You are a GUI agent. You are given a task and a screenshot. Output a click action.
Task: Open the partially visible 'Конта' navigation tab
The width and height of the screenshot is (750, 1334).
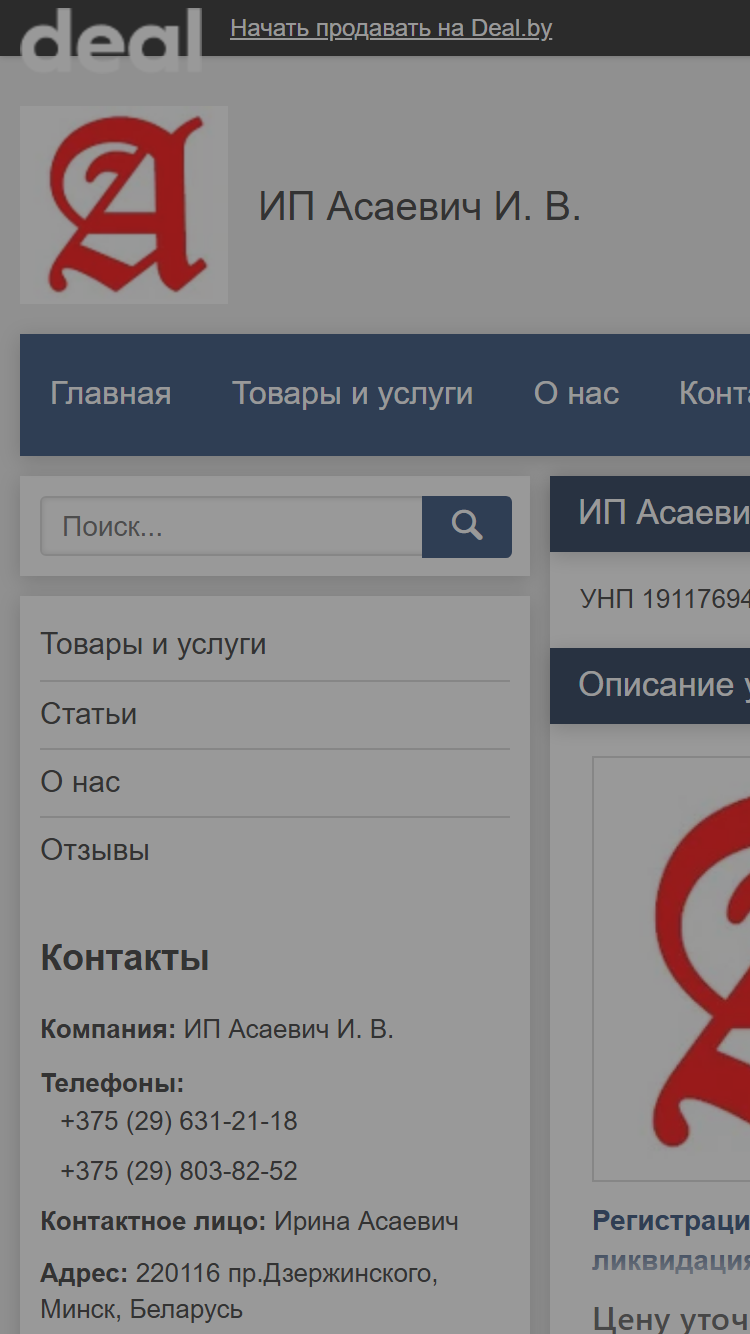click(714, 394)
